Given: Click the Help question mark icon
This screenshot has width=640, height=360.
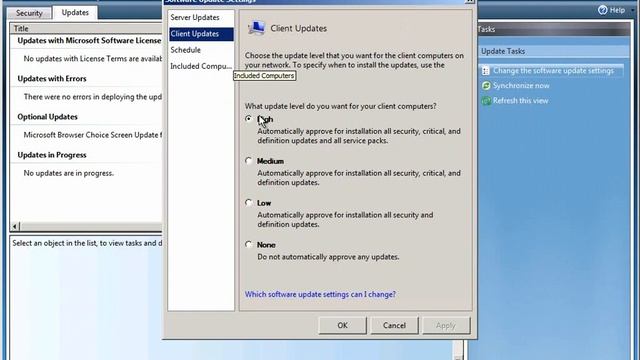Looking at the screenshot, I should (602, 10).
